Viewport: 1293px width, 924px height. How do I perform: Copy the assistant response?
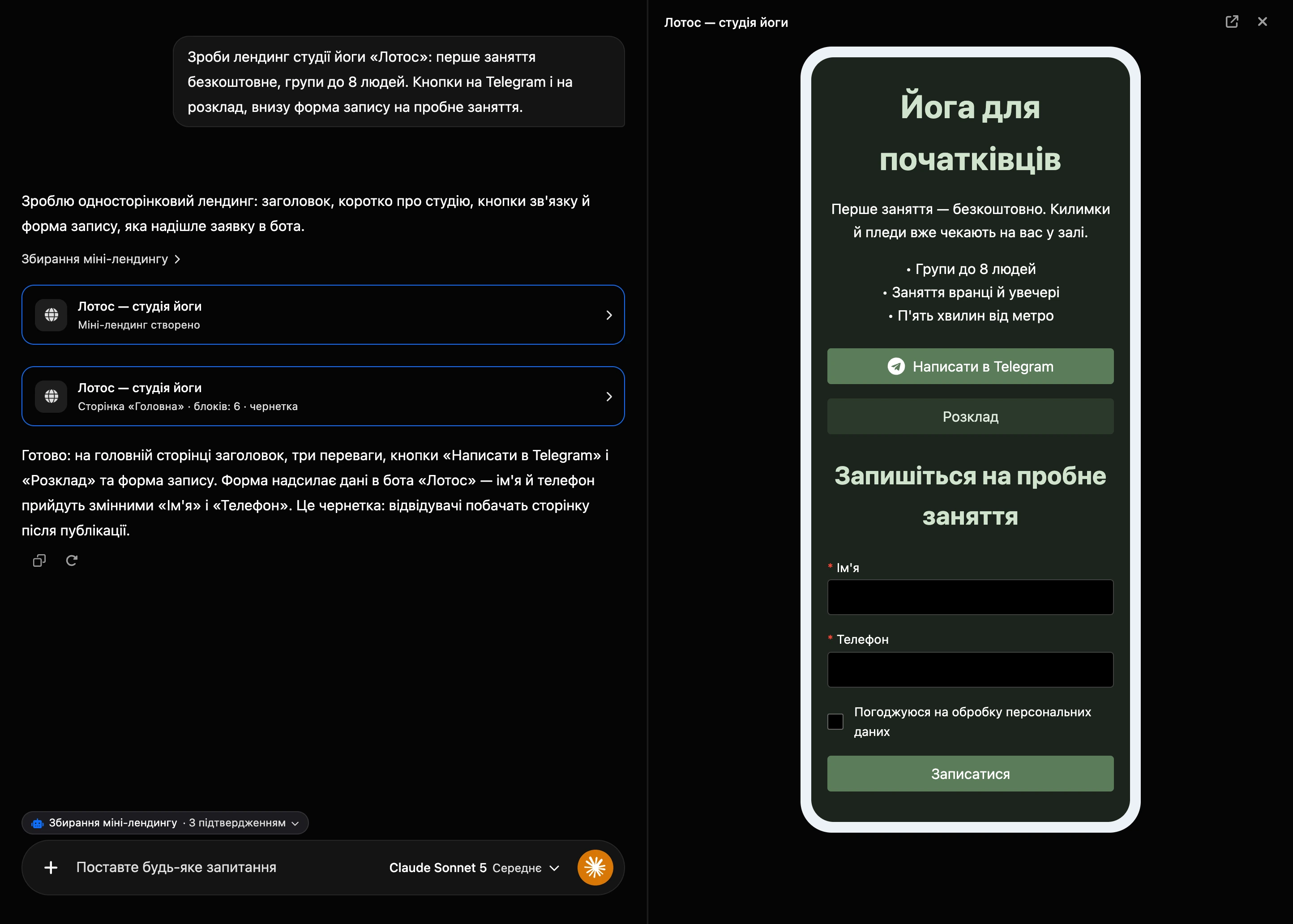point(39,560)
